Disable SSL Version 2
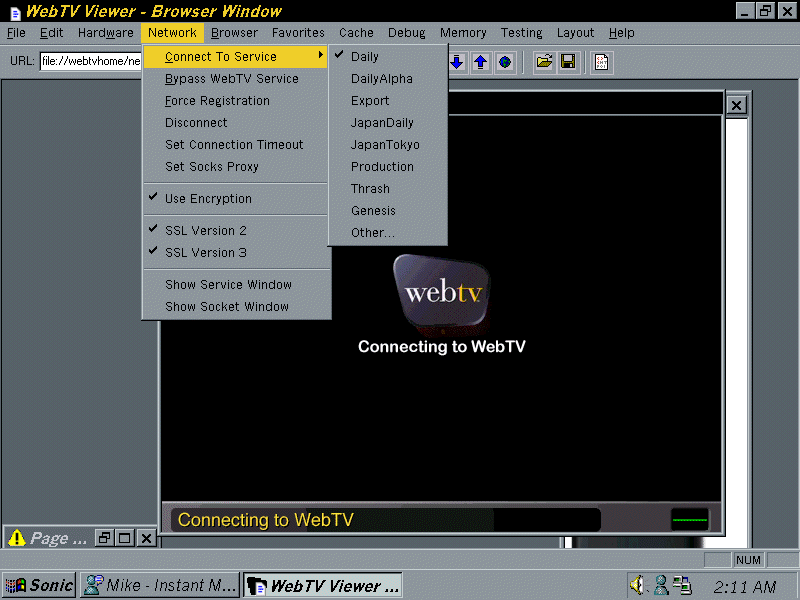The height and width of the screenshot is (600, 800). pyautogui.click(x=205, y=231)
